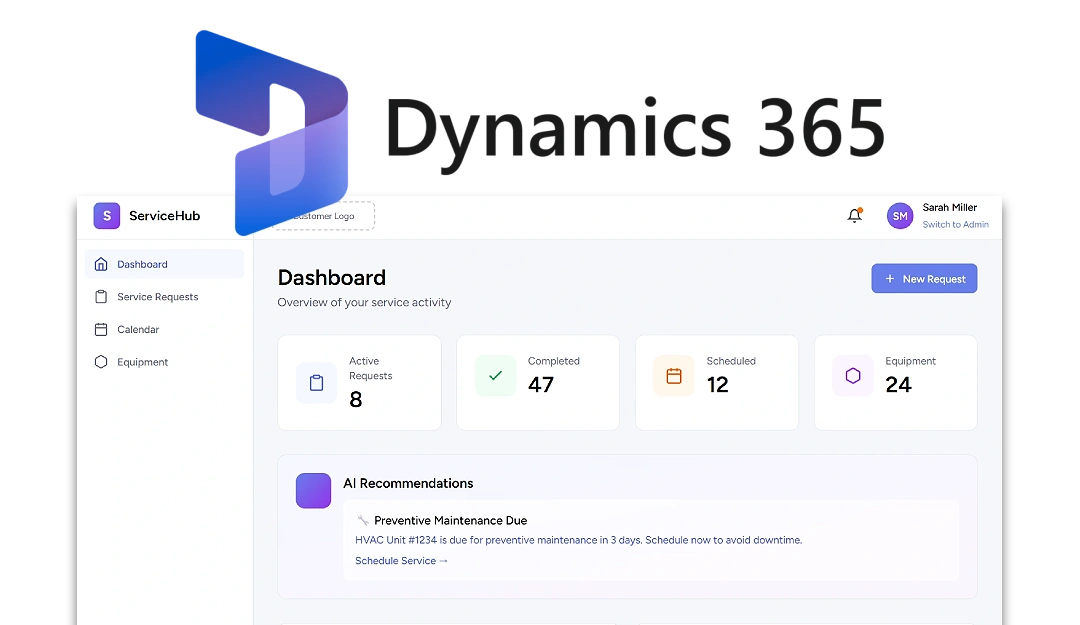Click the wrench icon next to Preventive Maintenance Due
This screenshot has width=1080, height=625.
coord(363,520)
